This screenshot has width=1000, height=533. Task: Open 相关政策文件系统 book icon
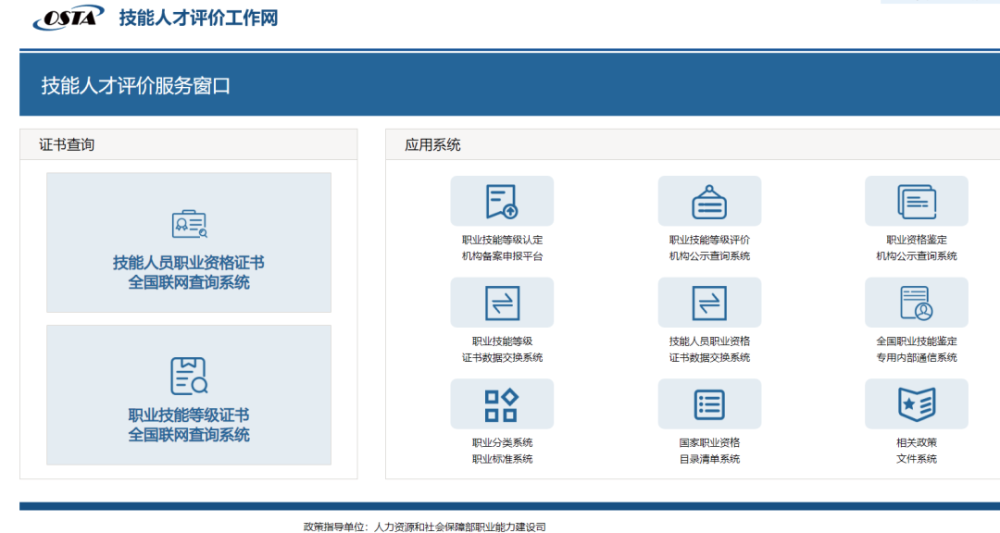tap(916, 404)
